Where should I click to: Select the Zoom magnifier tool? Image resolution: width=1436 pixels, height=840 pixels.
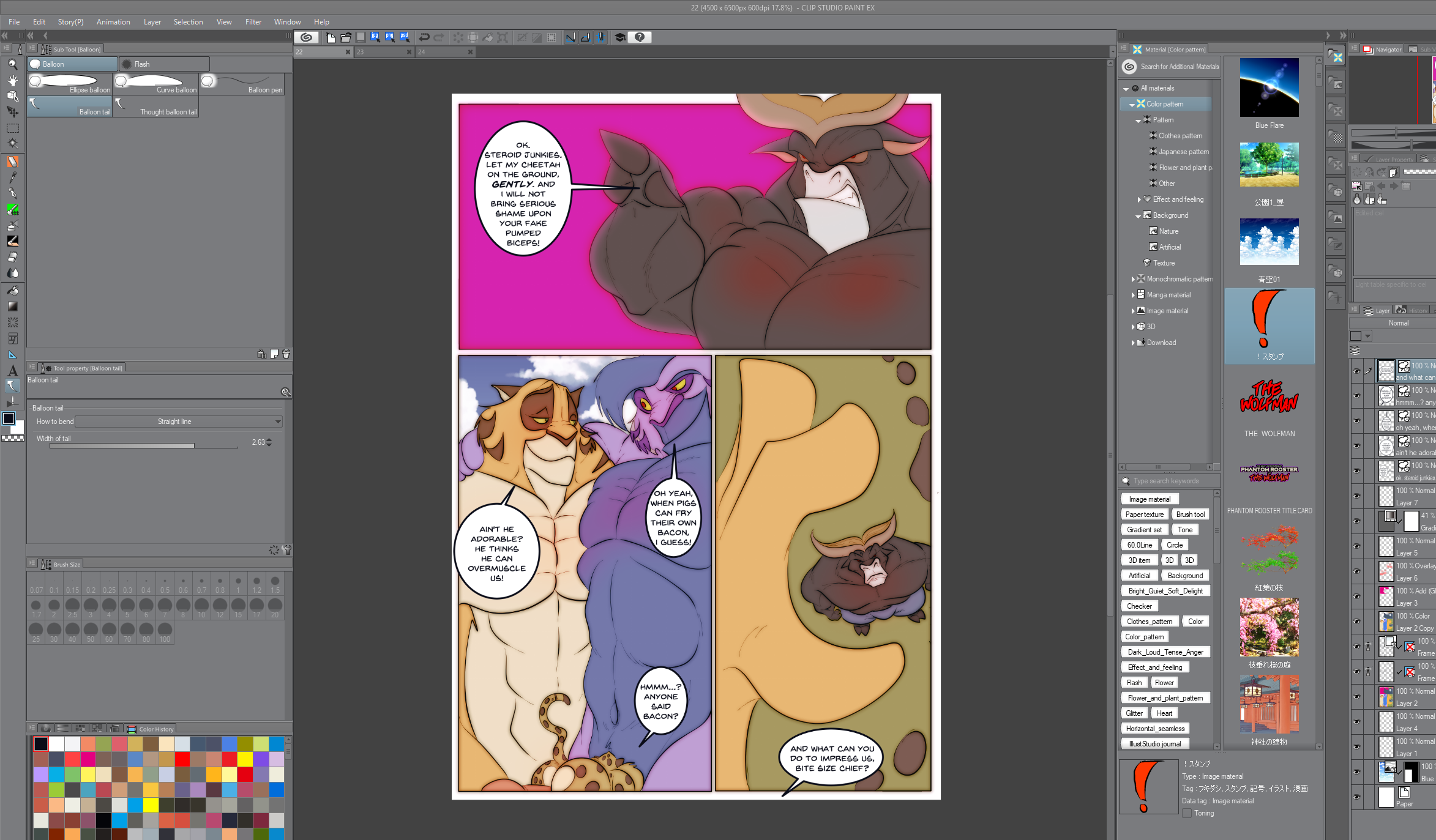12,64
